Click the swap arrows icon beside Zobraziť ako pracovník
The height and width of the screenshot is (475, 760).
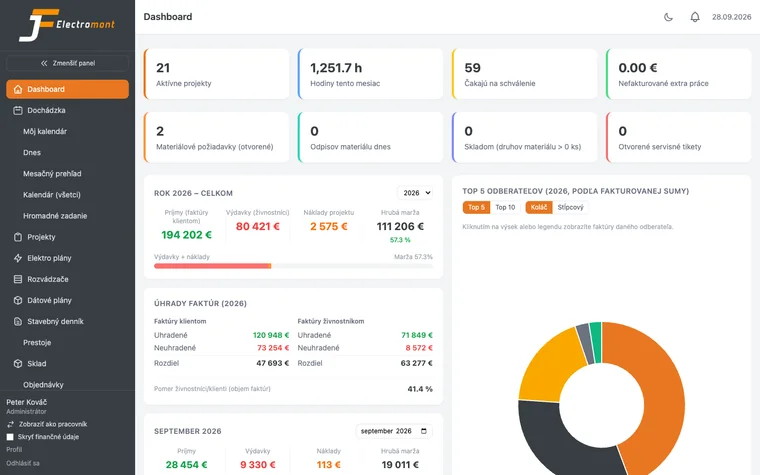pos(10,424)
